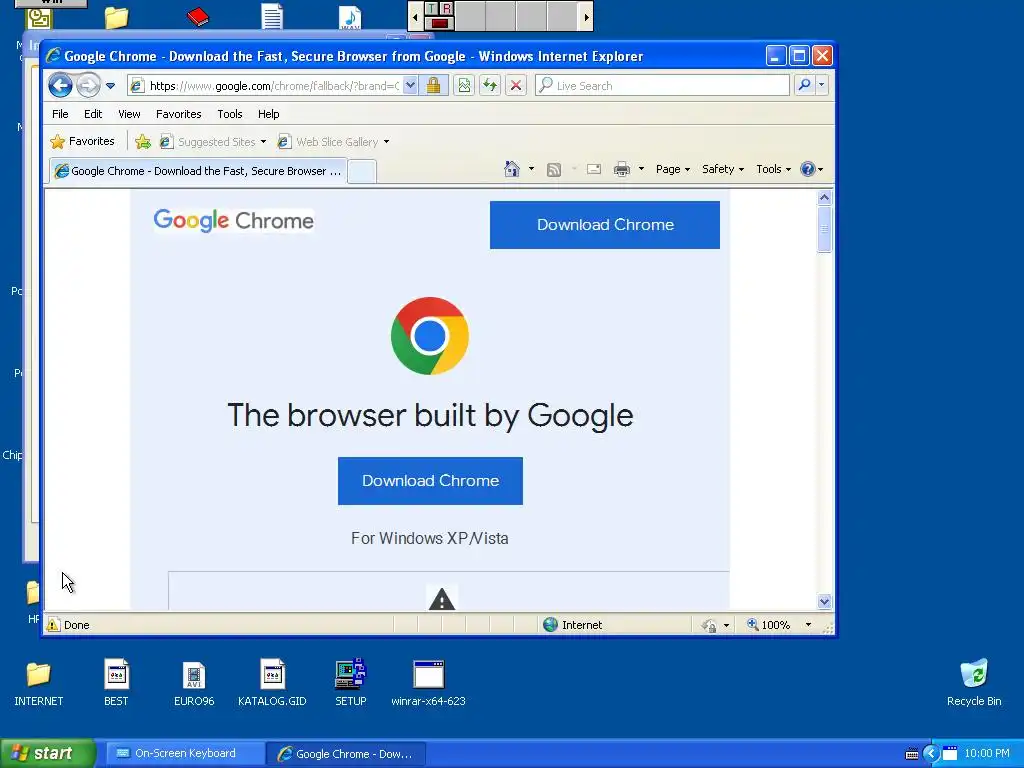Click the status bar warning icon
This screenshot has width=1024, height=768.
53,625
